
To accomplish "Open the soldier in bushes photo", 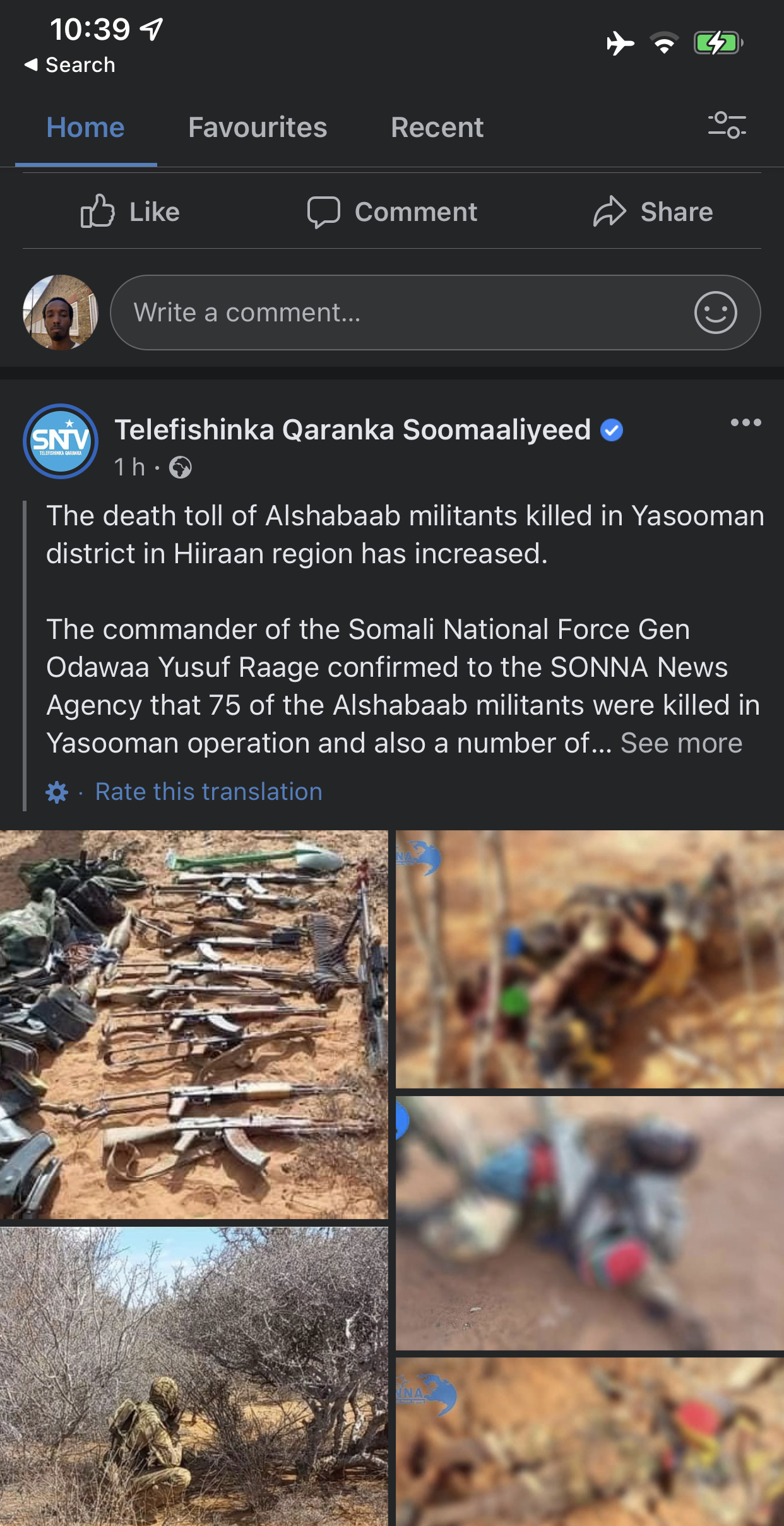I will pos(193,1376).
